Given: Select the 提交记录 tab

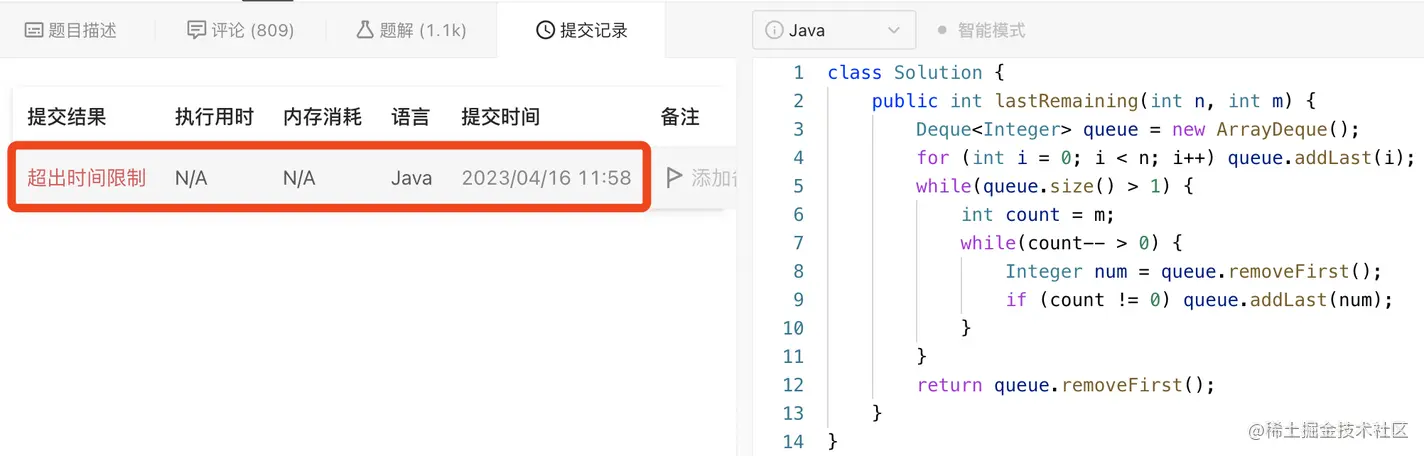Looking at the screenshot, I should click(x=581, y=30).
